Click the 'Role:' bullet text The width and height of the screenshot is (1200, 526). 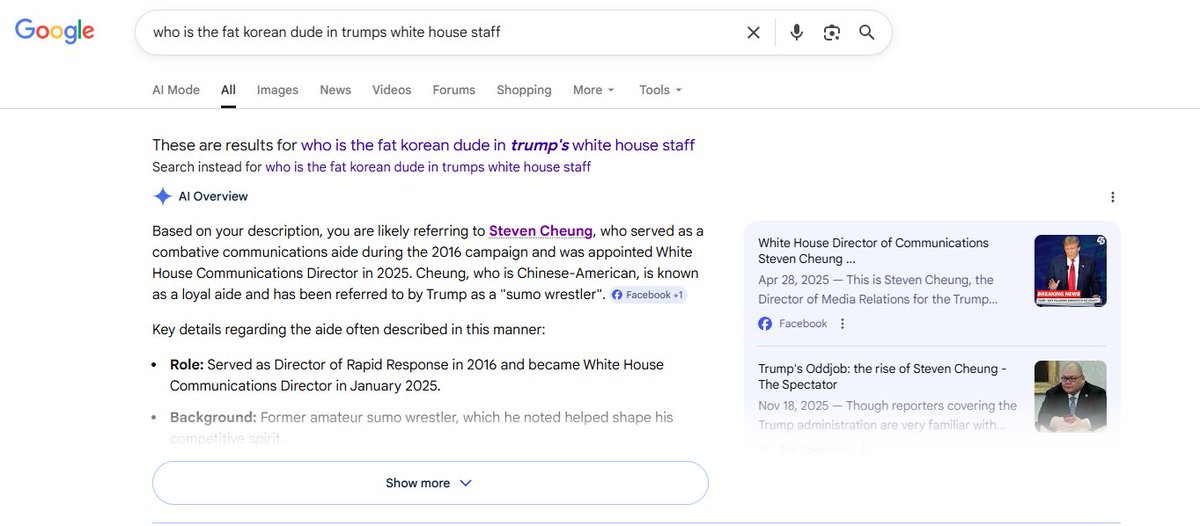click(186, 365)
